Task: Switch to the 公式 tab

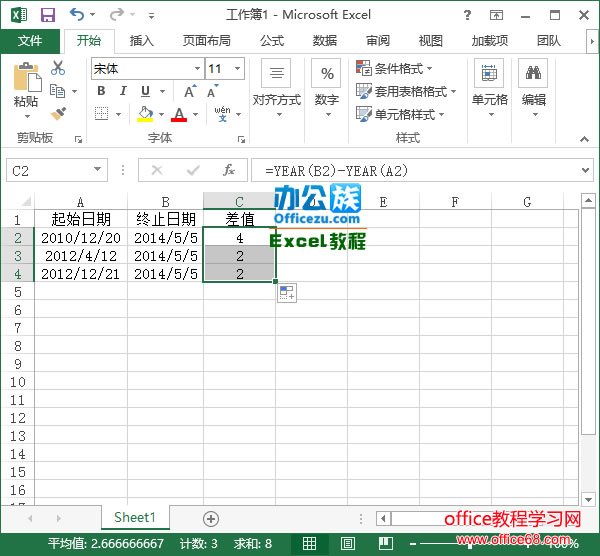Action: point(272,41)
